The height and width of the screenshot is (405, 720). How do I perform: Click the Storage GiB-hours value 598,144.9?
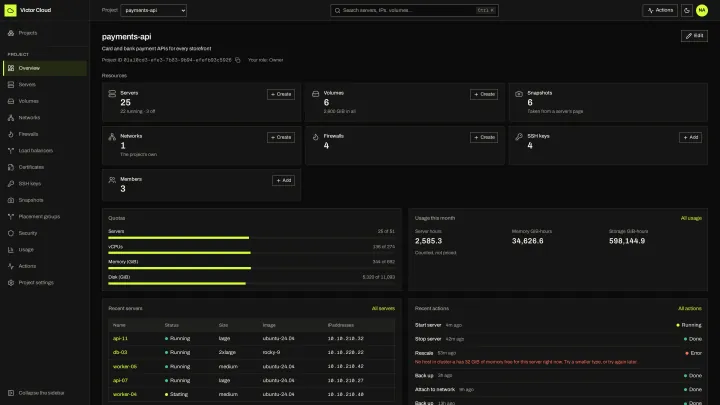627,241
